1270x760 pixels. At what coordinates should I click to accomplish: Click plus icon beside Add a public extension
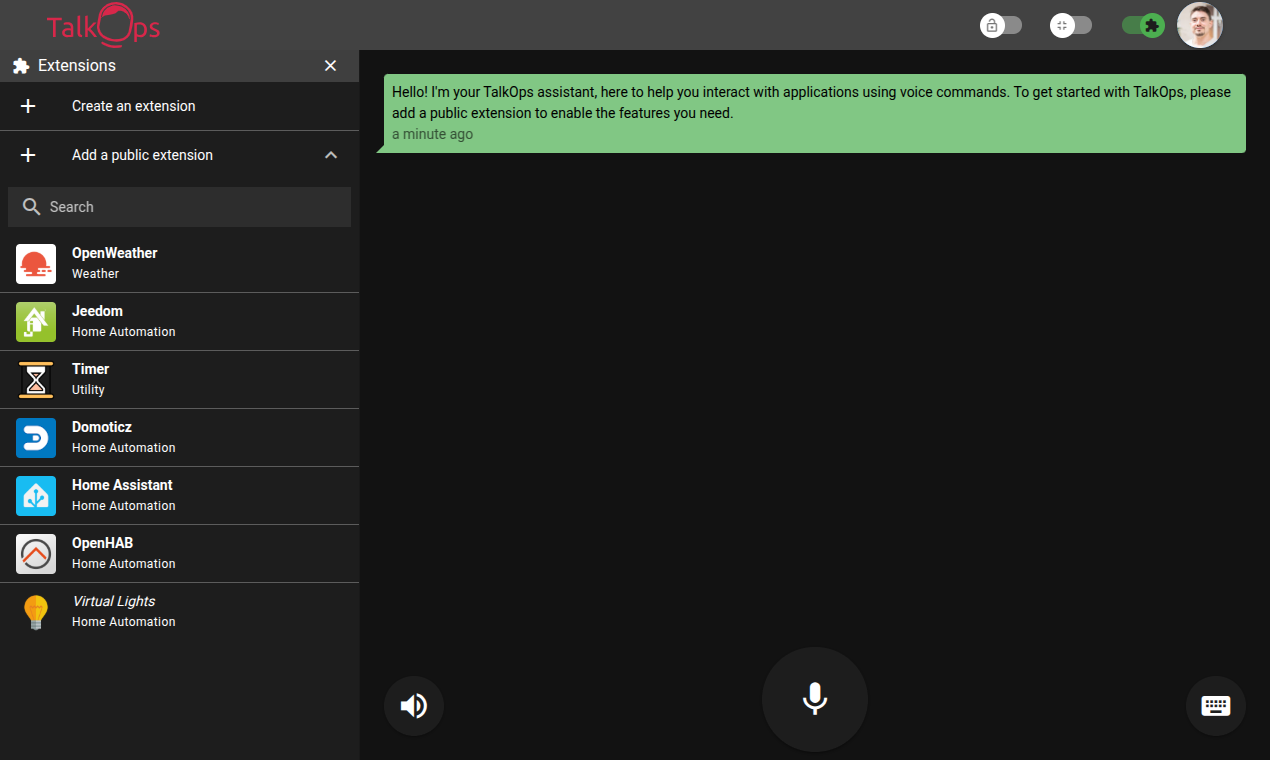pyautogui.click(x=28, y=155)
